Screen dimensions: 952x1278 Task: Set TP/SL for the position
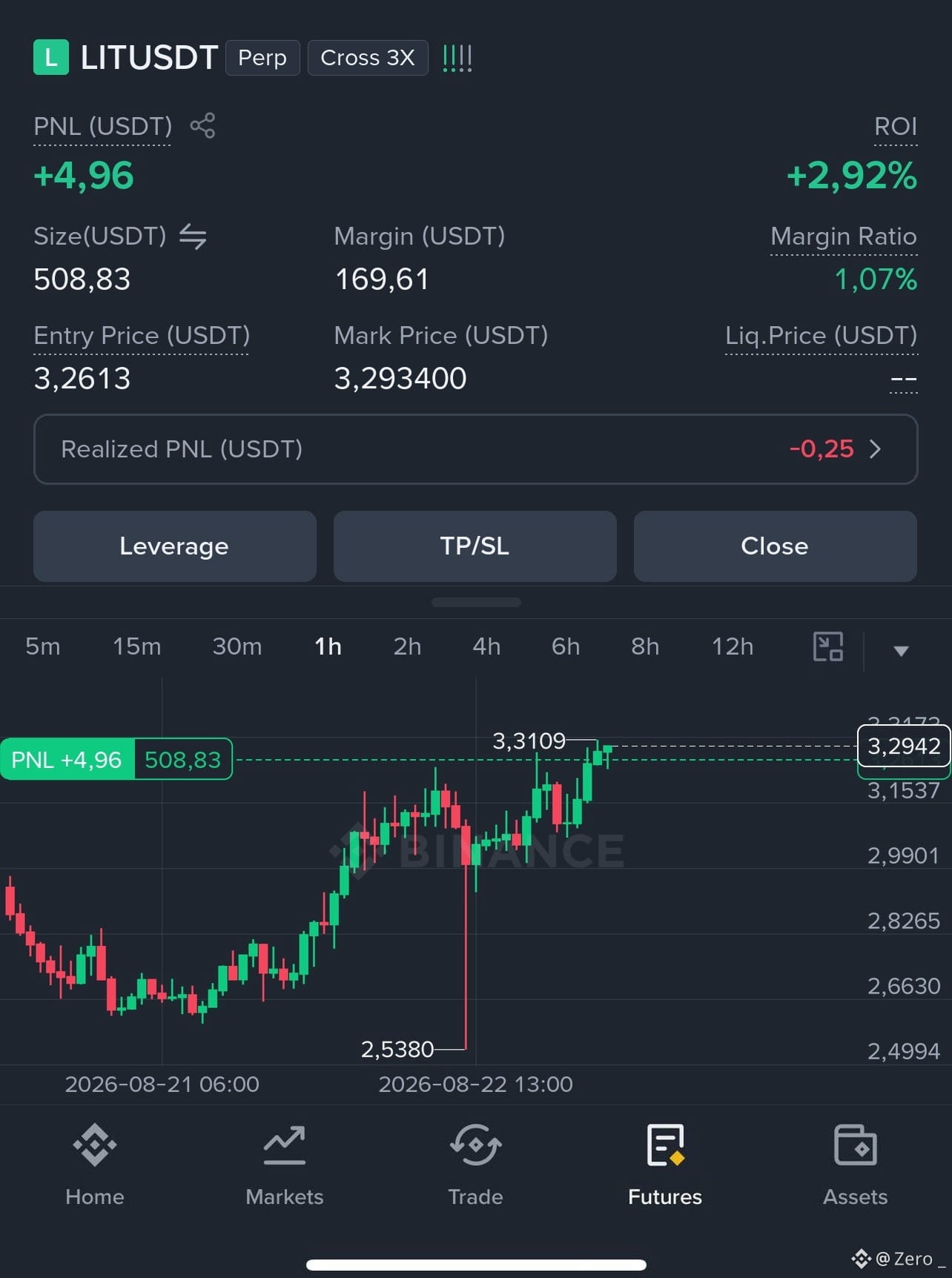475,546
